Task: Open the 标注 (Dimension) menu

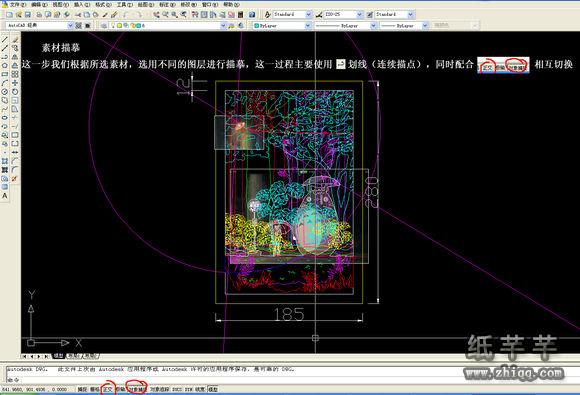Action: tap(167, 4)
